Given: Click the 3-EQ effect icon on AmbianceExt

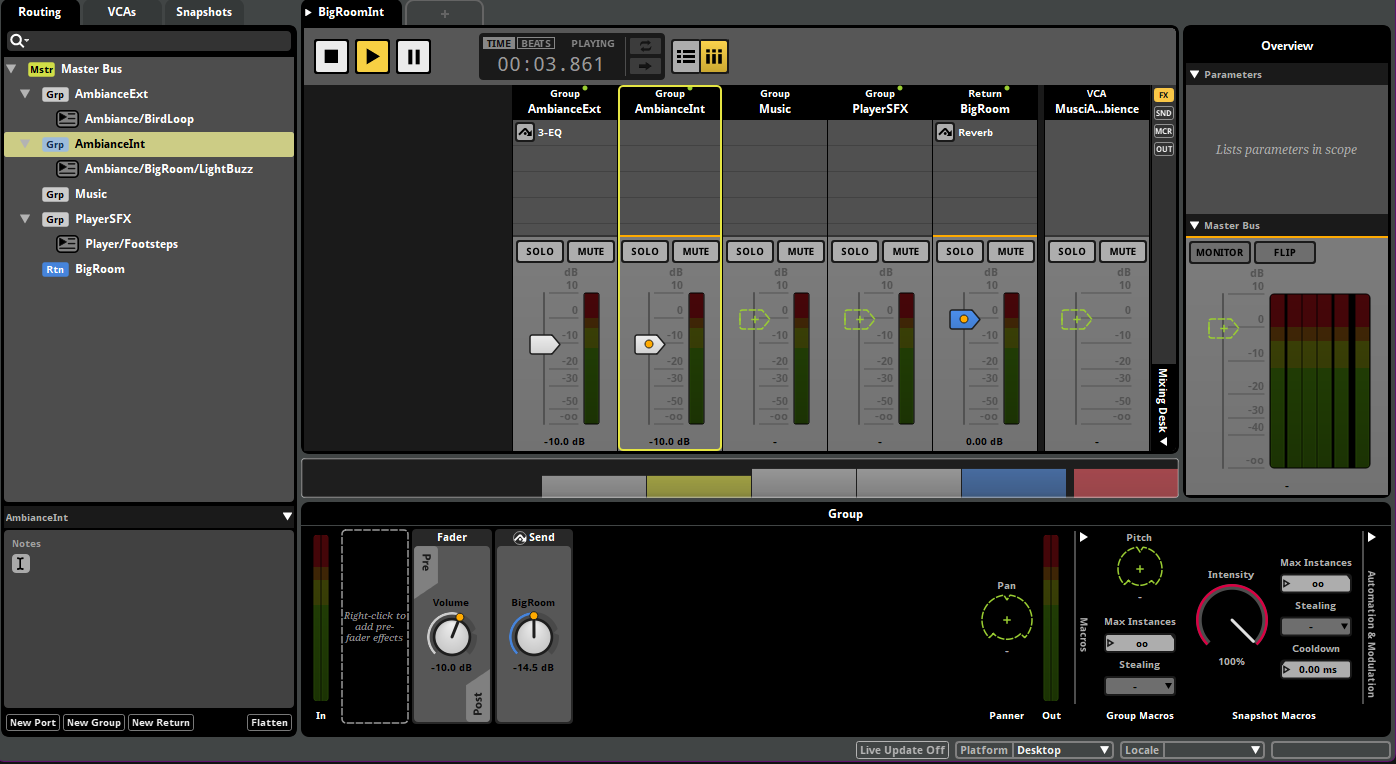Looking at the screenshot, I should 525,132.
